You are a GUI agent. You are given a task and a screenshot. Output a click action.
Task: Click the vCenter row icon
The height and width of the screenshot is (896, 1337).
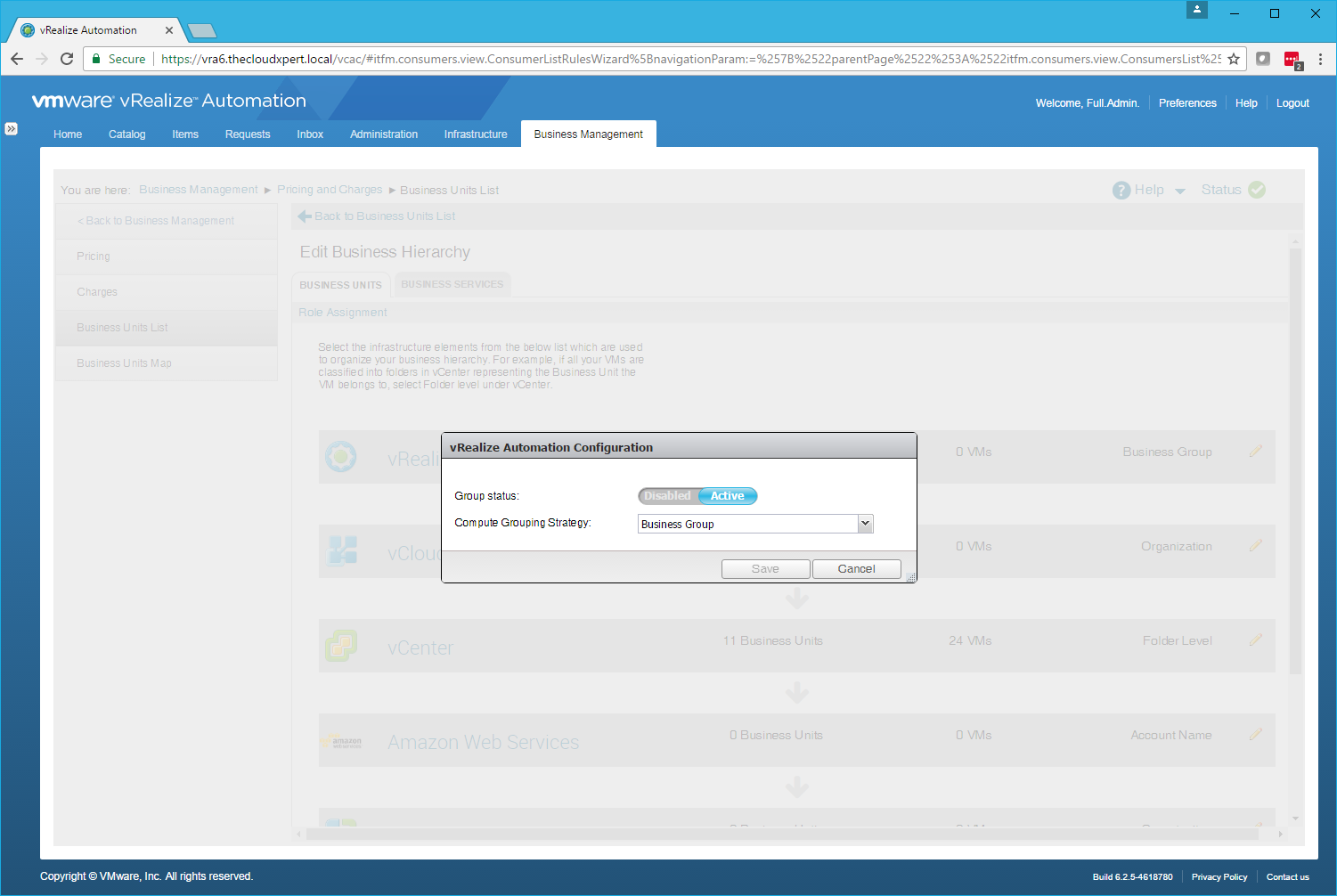pos(340,646)
